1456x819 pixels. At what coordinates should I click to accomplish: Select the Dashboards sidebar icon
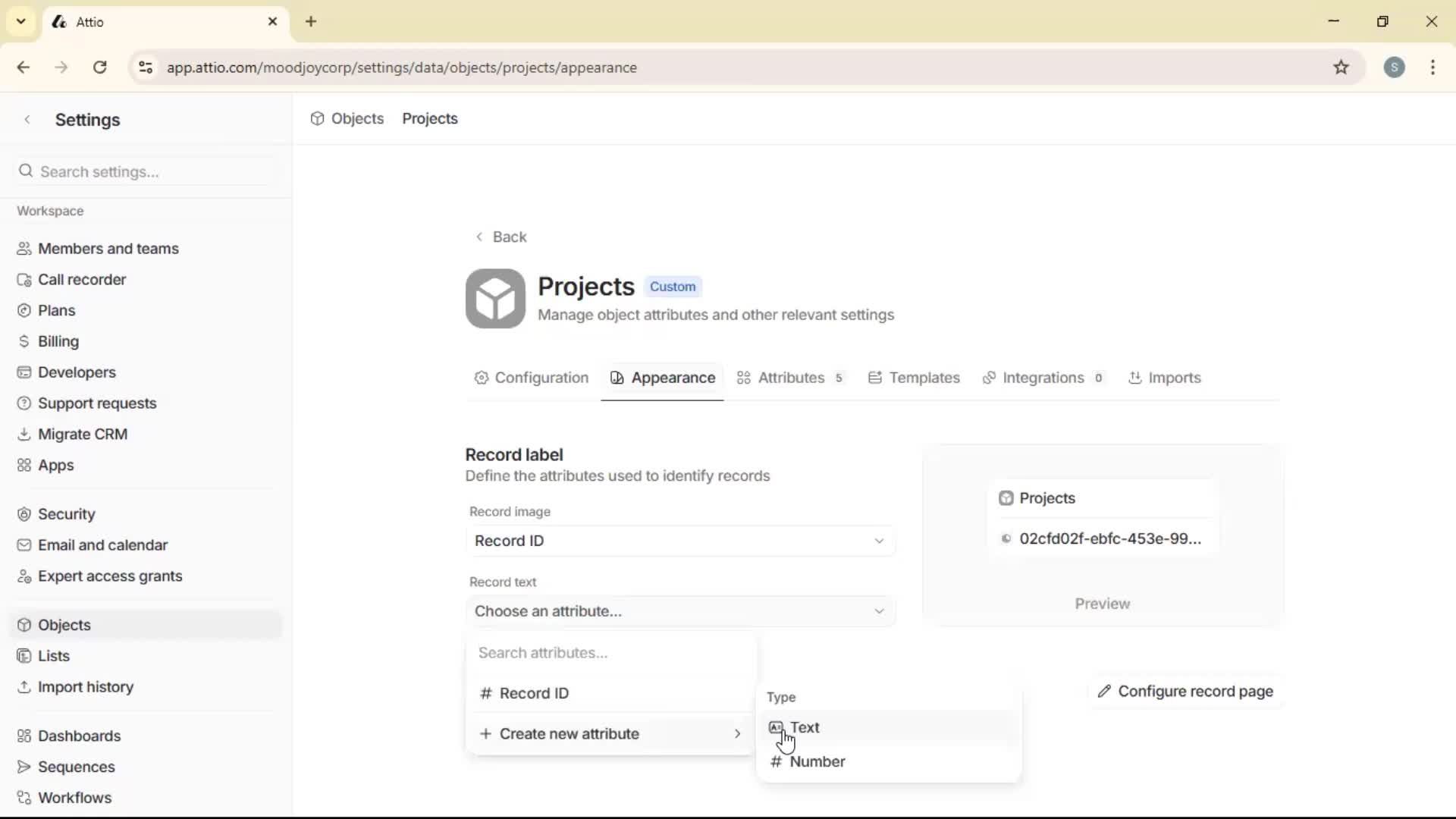coord(24,736)
